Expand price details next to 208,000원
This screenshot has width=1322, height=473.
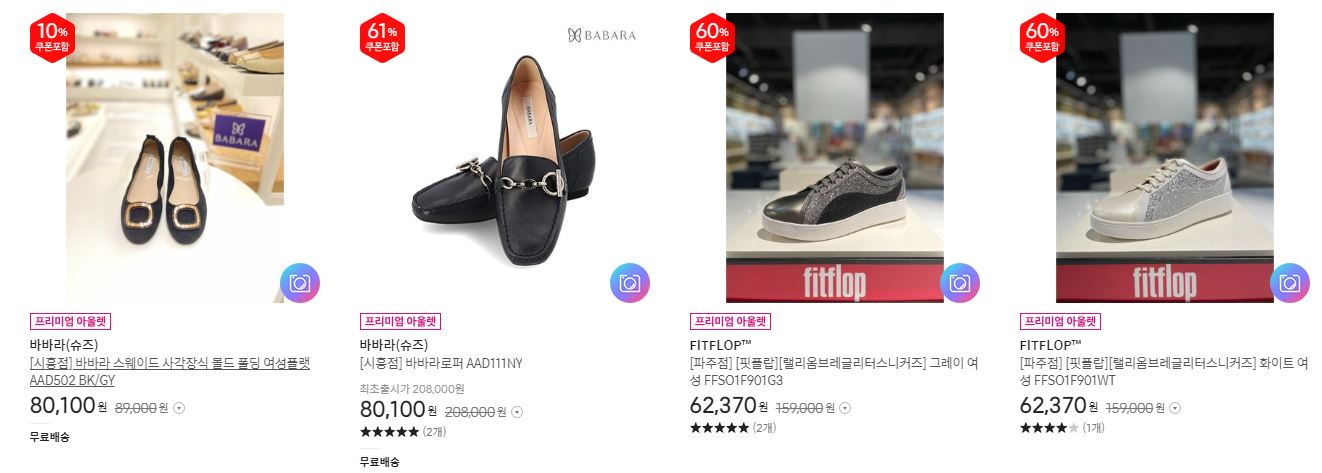tap(517, 411)
